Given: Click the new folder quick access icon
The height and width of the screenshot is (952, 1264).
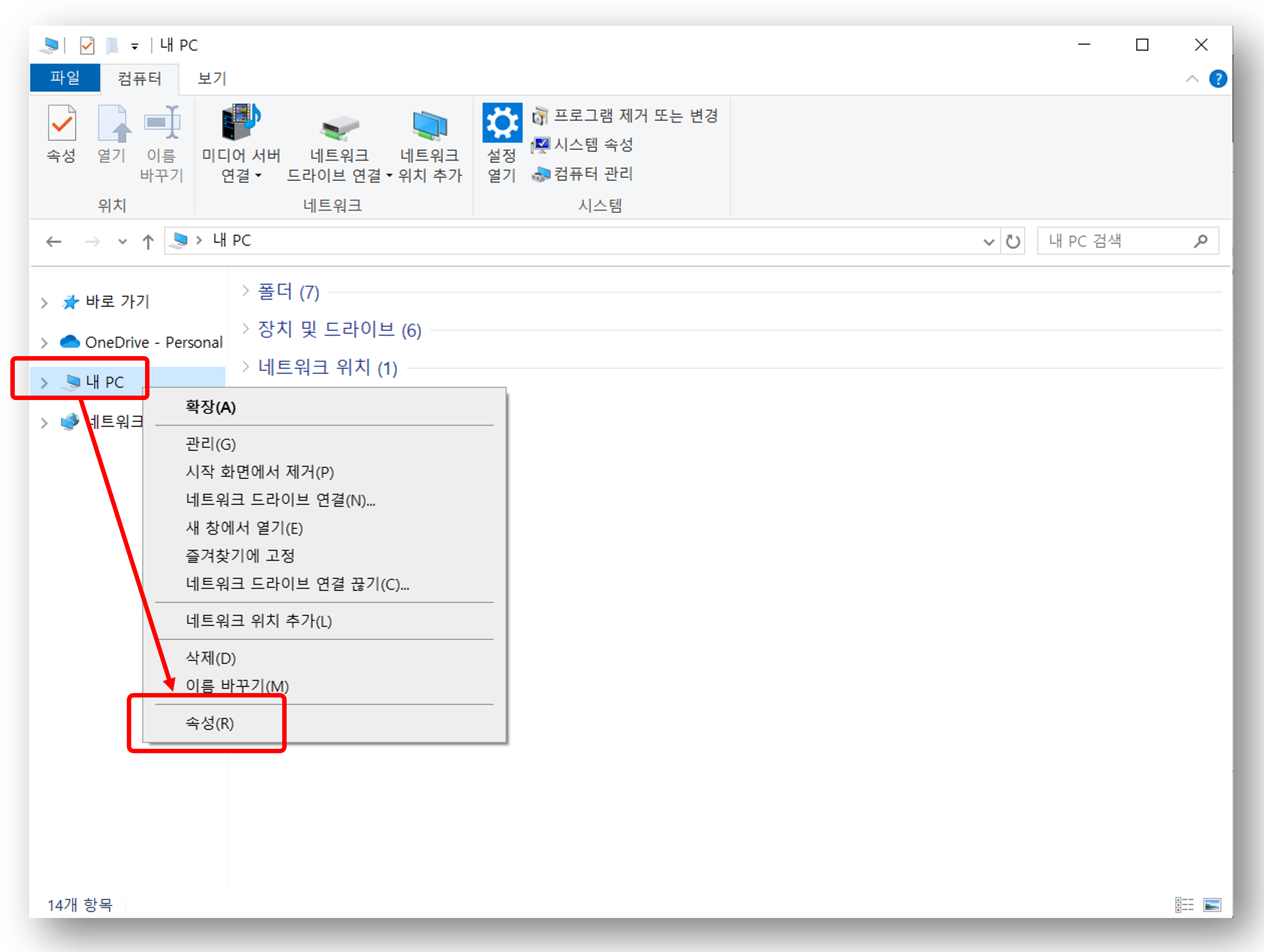Looking at the screenshot, I should click(112, 45).
